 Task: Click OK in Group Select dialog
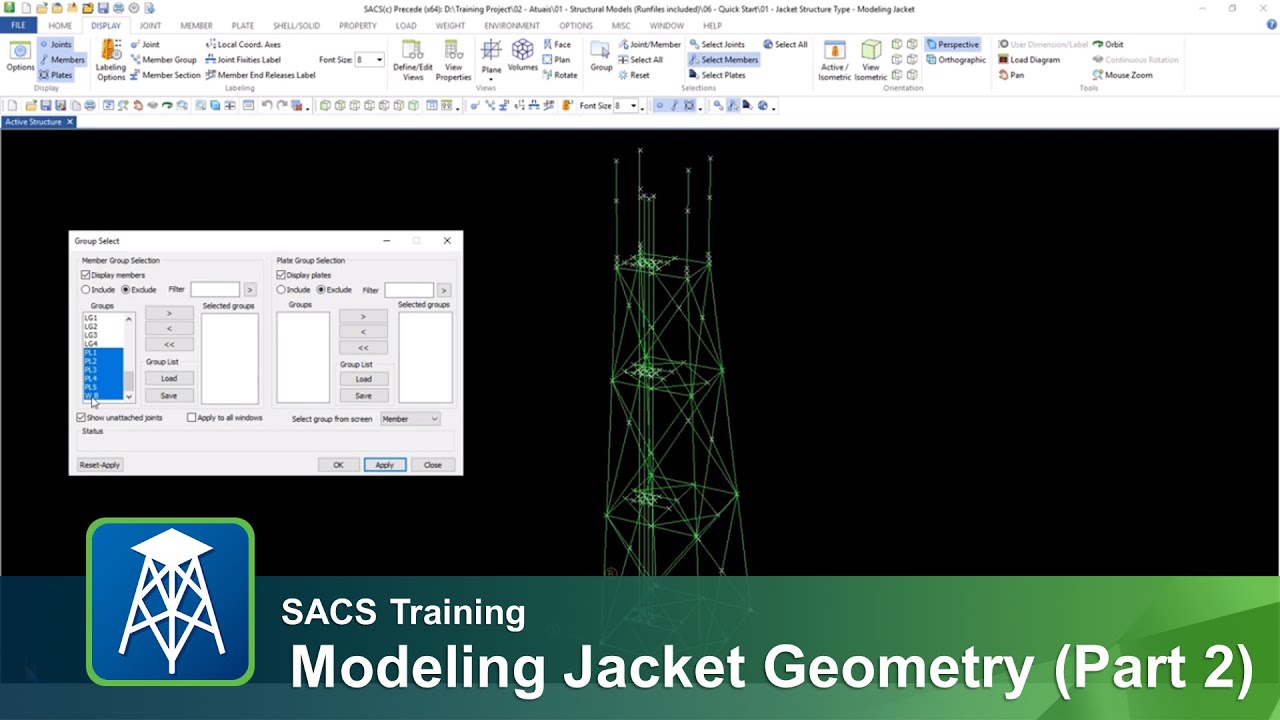click(338, 465)
